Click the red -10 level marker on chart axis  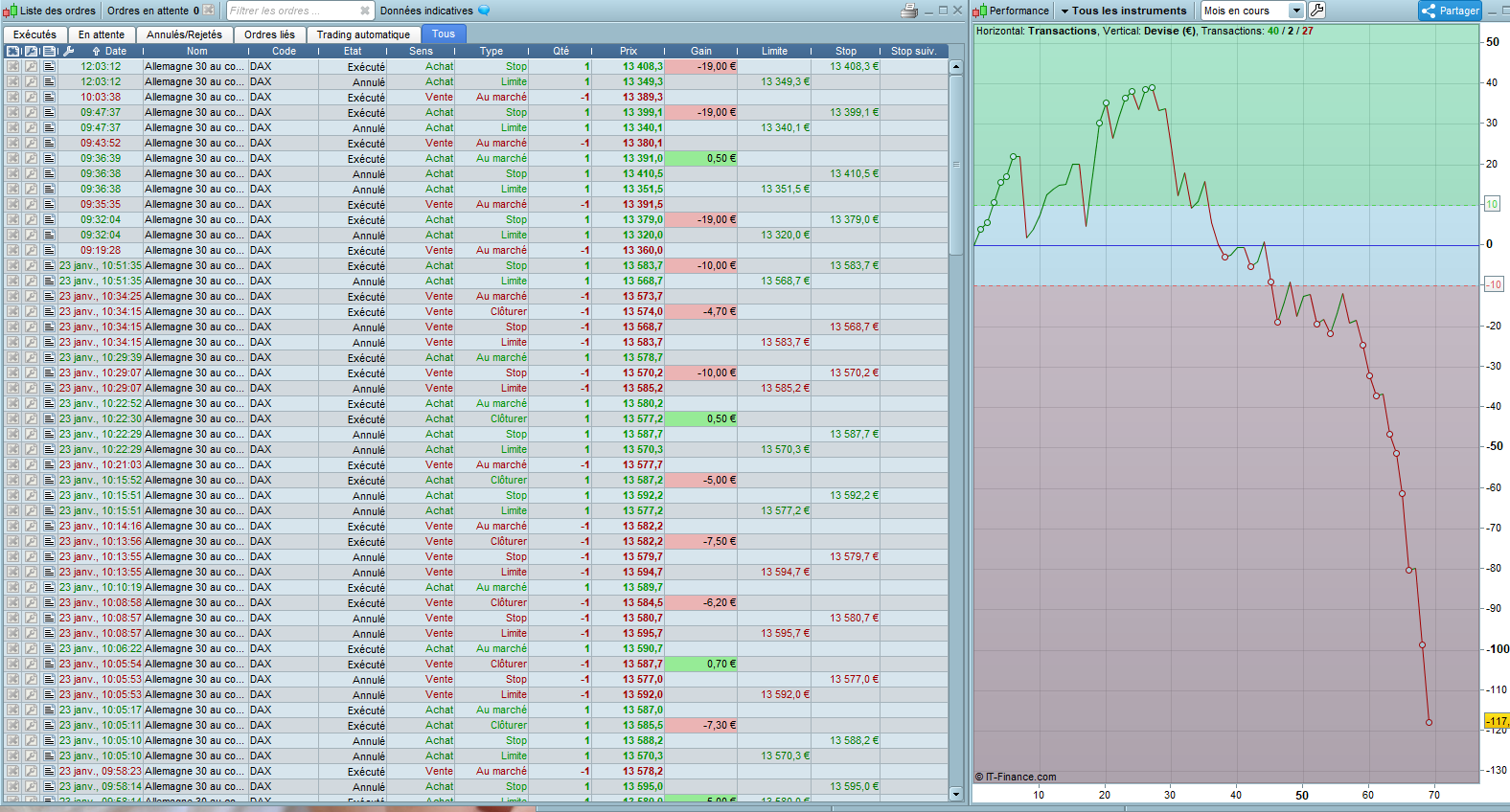point(1494,284)
